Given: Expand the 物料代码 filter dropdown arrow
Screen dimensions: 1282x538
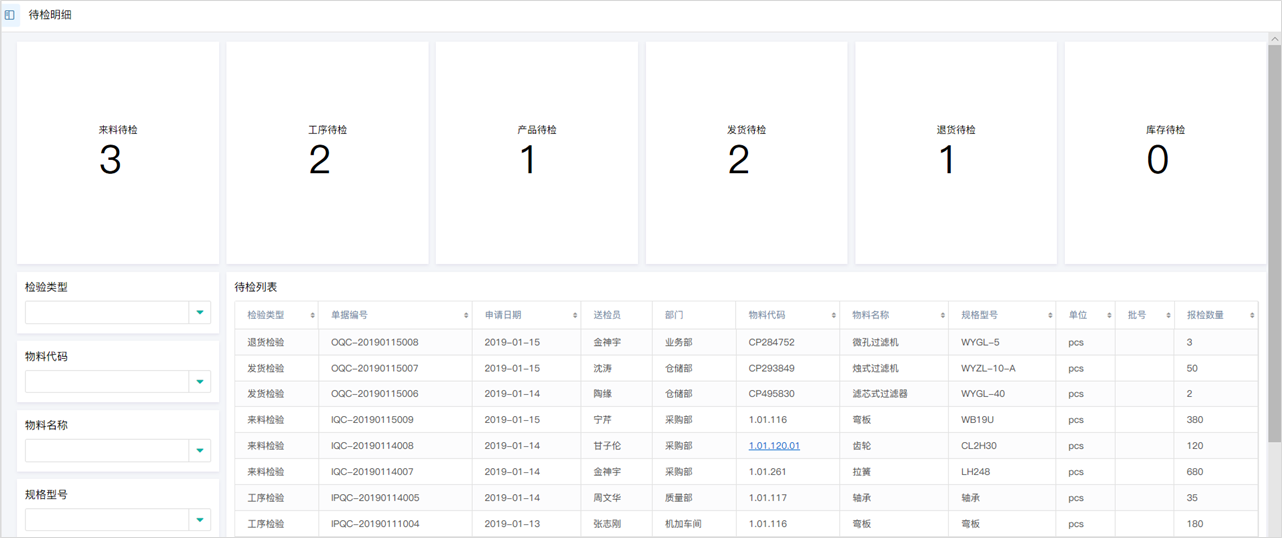Looking at the screenshot, I should coord(200,382).
